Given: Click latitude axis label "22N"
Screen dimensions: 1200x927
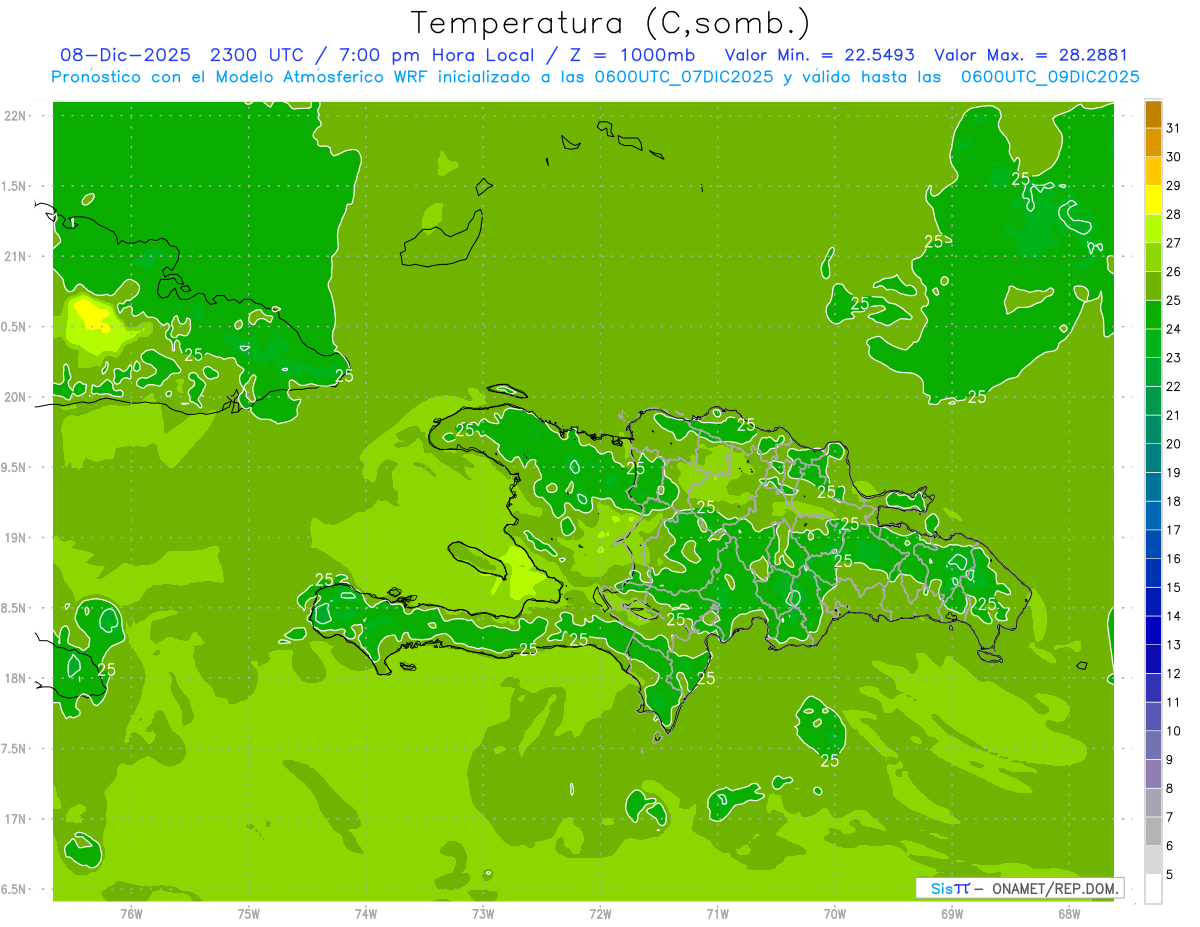Looking at the screenshot, I should (x=16, y=115).
